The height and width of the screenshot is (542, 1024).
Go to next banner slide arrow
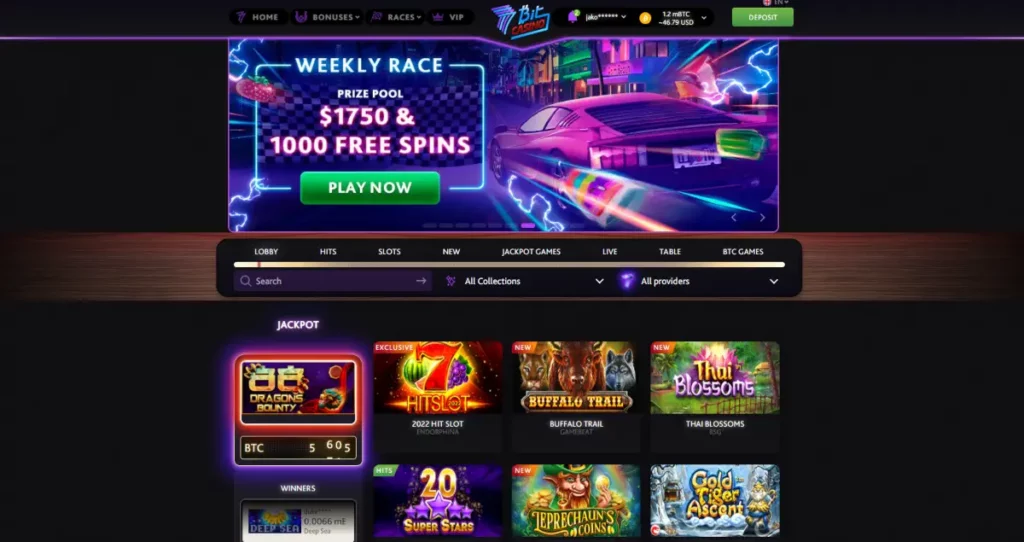(x=762, y=217)
